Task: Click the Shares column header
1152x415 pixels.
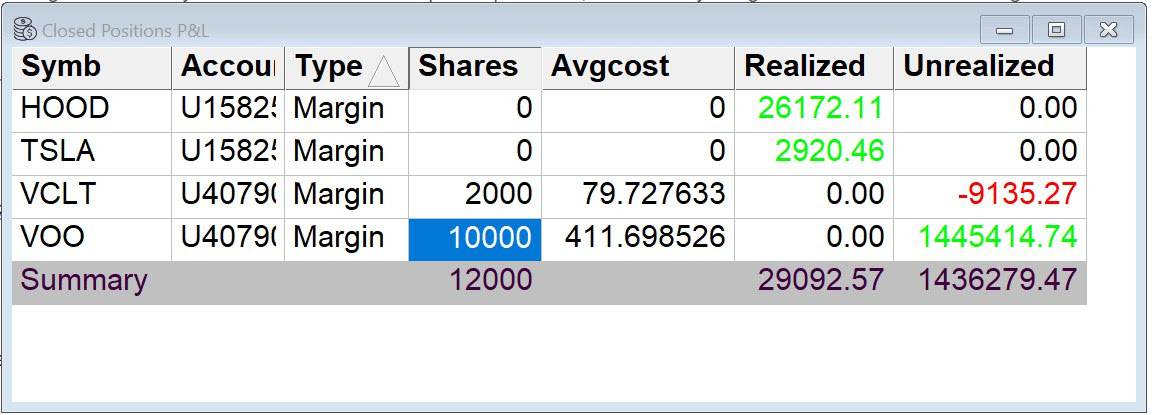Action: coord(474,67)
